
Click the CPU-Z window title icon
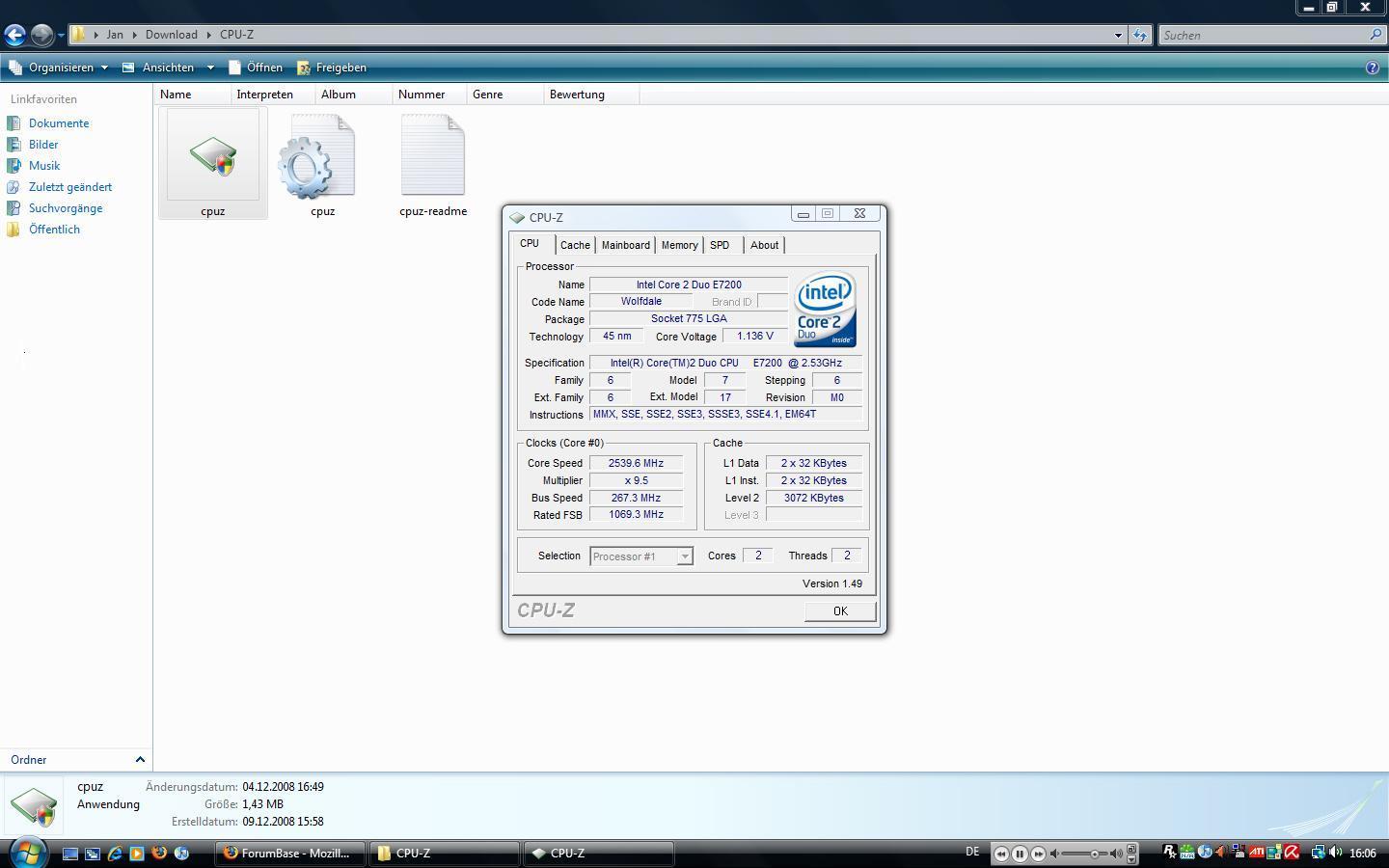coord(517,218)
